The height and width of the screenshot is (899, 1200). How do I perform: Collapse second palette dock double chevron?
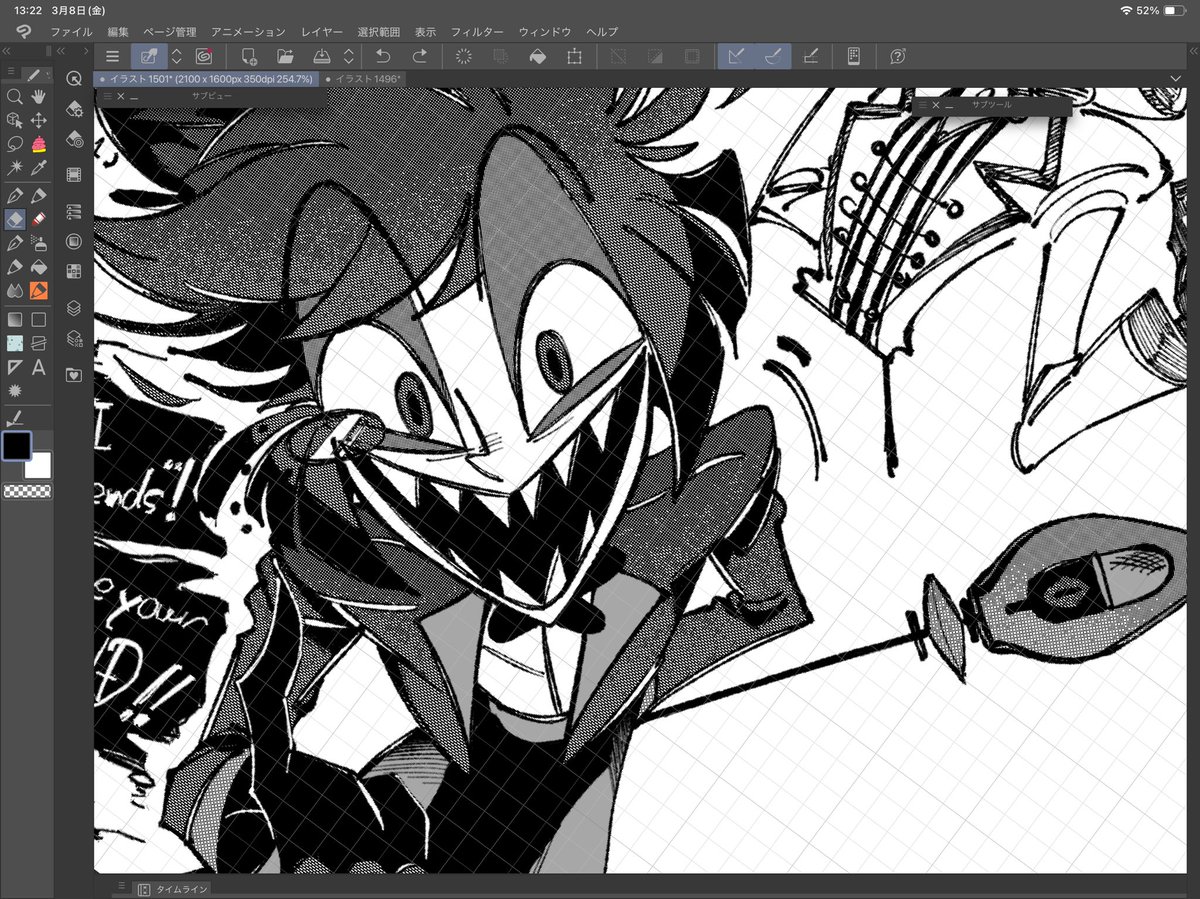61,51
